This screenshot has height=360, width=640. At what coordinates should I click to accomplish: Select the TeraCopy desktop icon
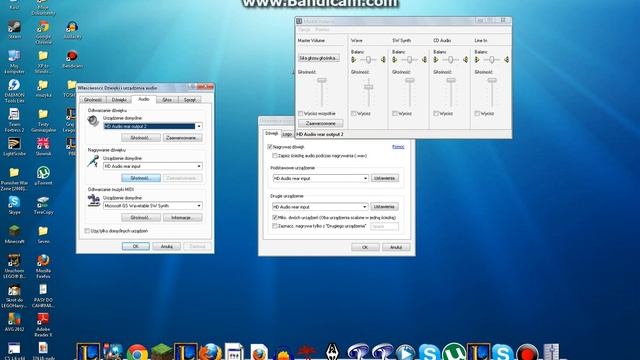tap(43, 205)
